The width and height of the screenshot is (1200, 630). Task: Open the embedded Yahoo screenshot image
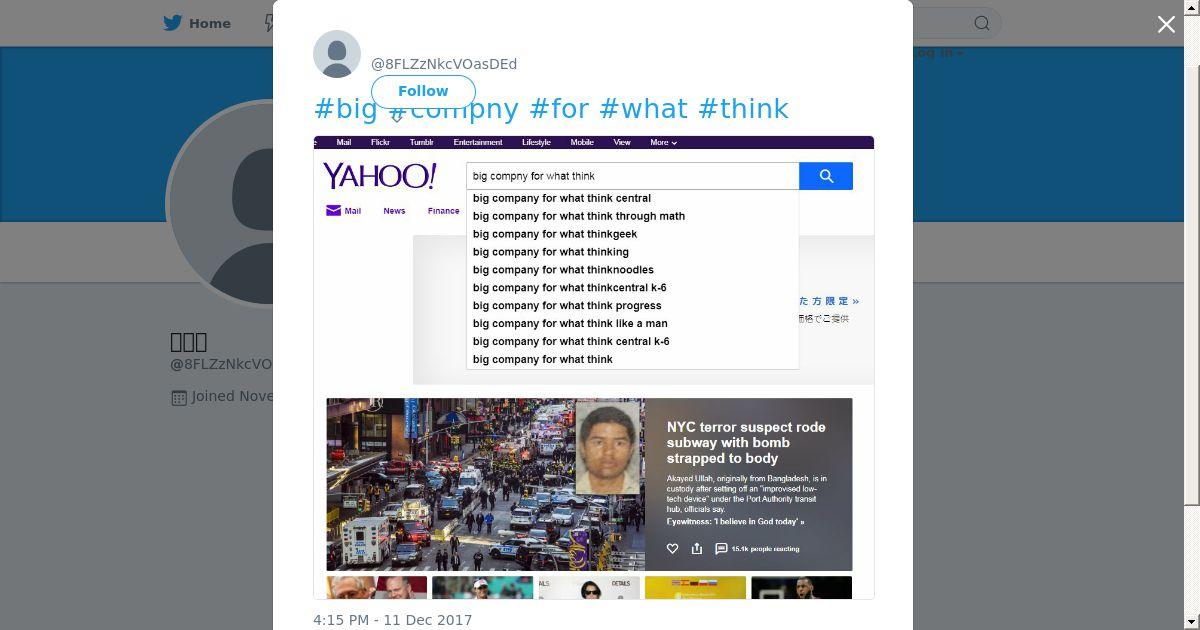[x=594, y=368]
